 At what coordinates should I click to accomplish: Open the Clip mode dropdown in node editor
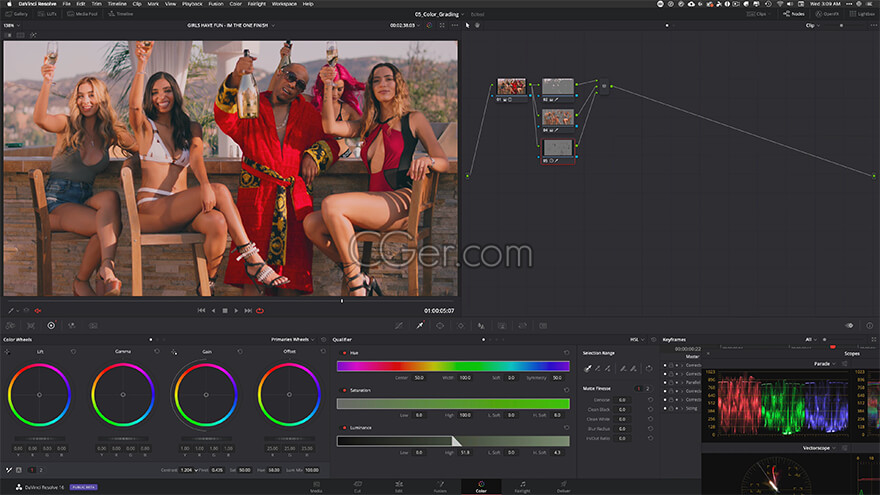point(813,25)
